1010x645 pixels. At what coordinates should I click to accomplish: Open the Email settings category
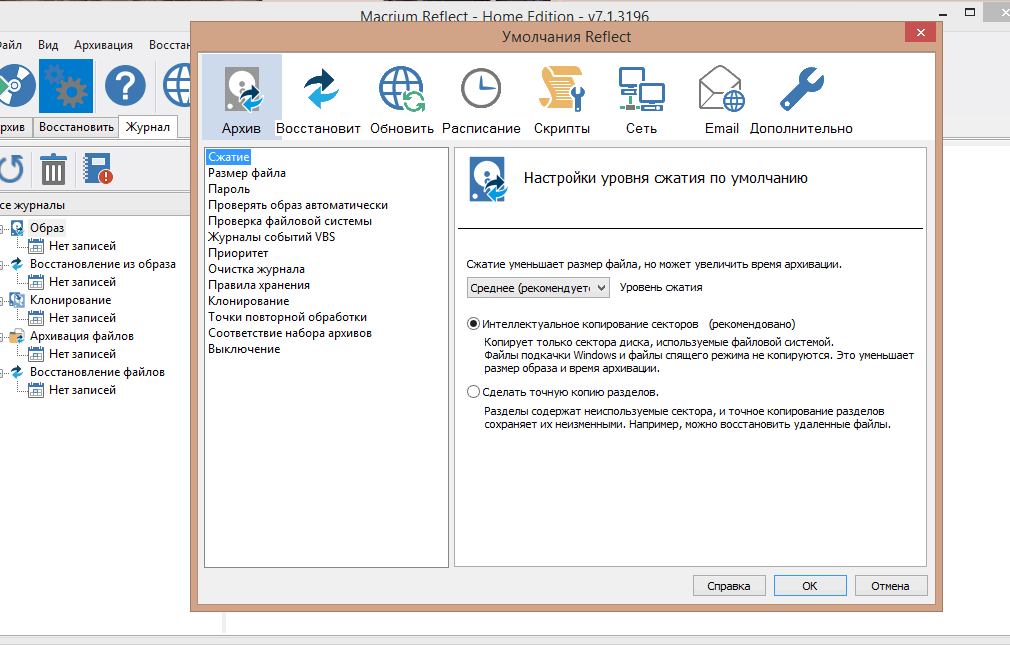(721, 97)
